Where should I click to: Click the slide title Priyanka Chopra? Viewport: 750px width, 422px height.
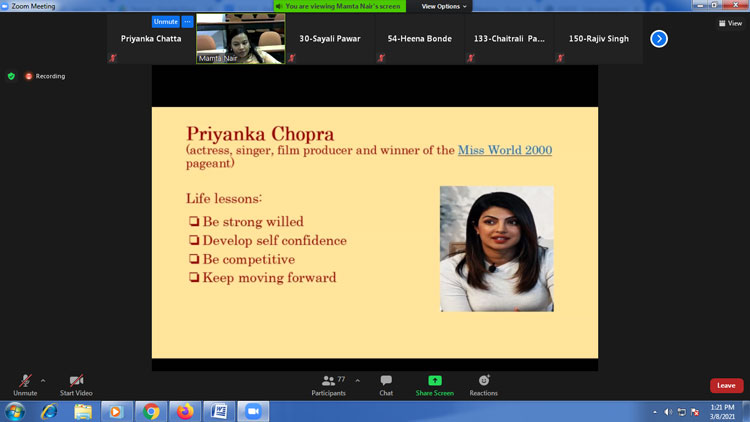point(260,133)
